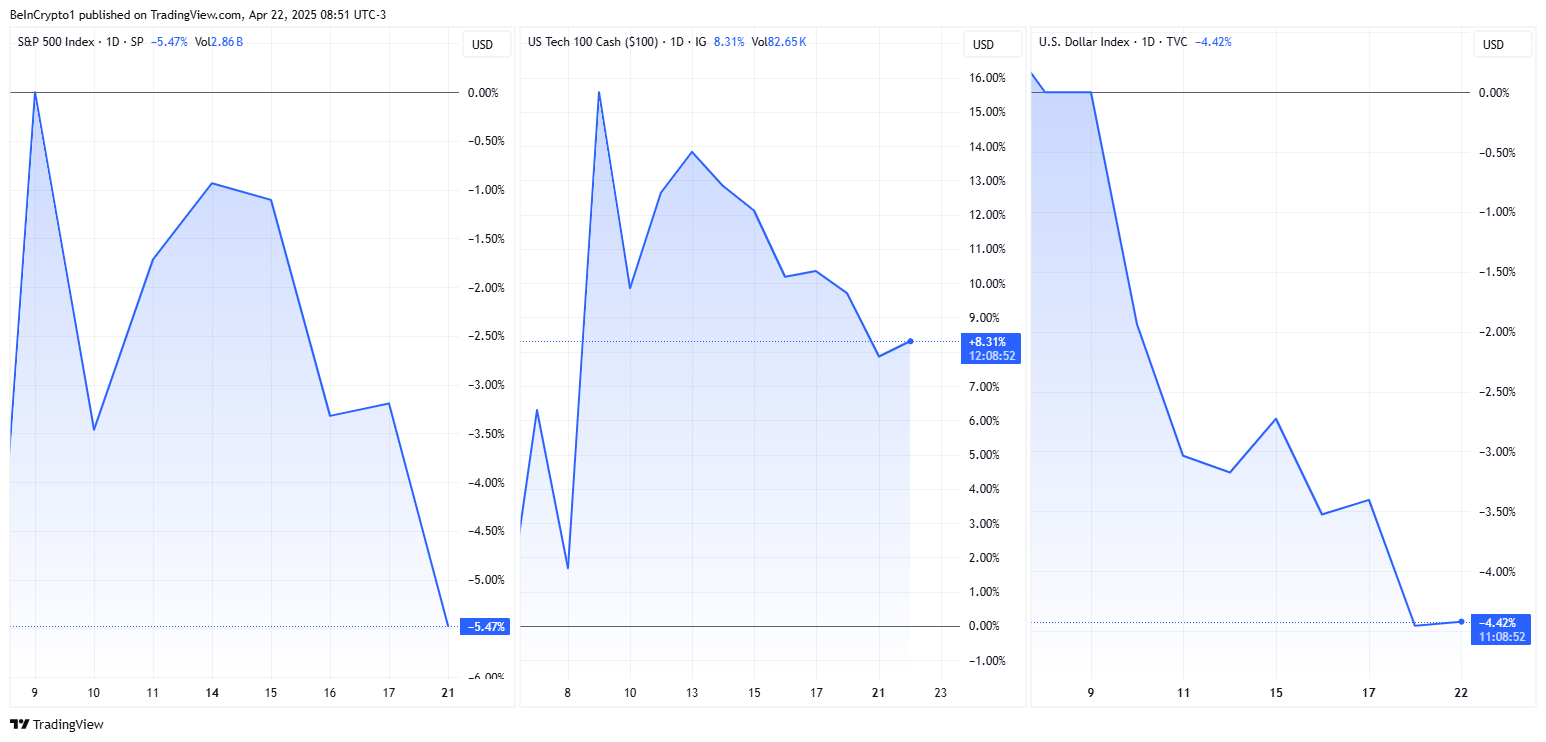1546x742 pixels.
Task: Open the USD currency selector on S&P 500 chart
Action: click(483, 44)
